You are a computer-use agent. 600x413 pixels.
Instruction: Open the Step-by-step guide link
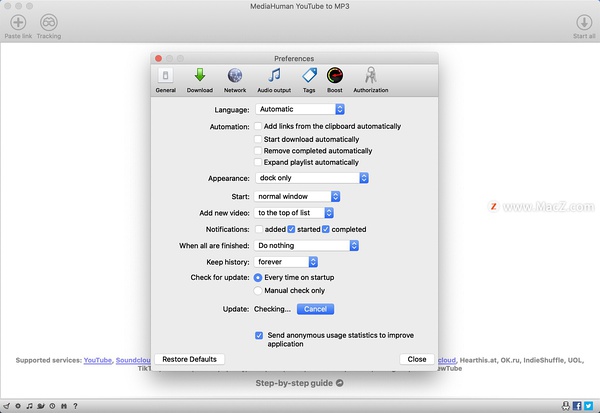299,383
